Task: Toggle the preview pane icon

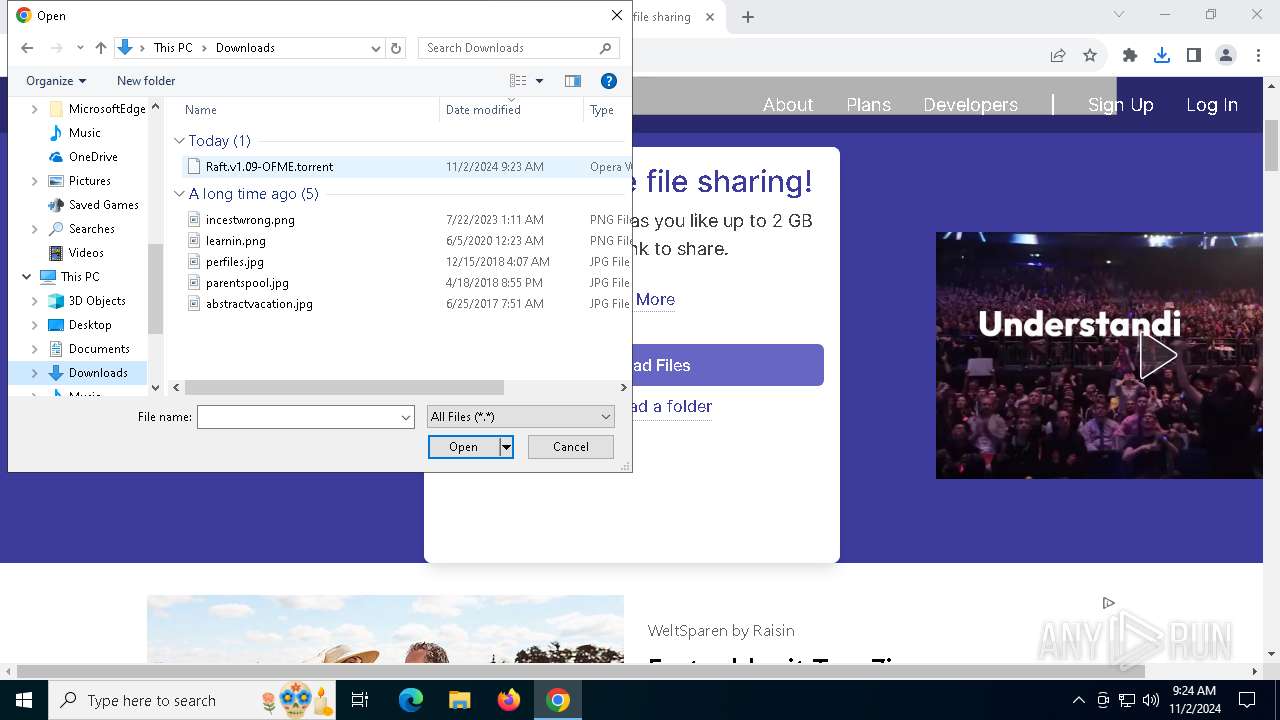Action: click(x=573, y=81)
